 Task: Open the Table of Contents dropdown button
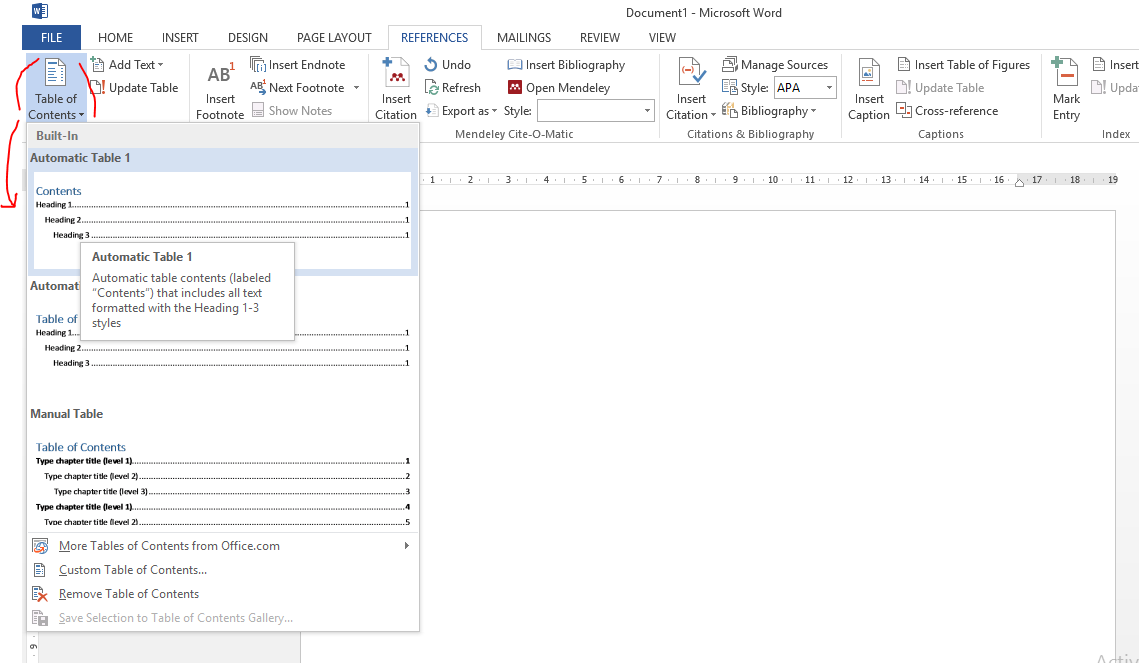point(56,89)
